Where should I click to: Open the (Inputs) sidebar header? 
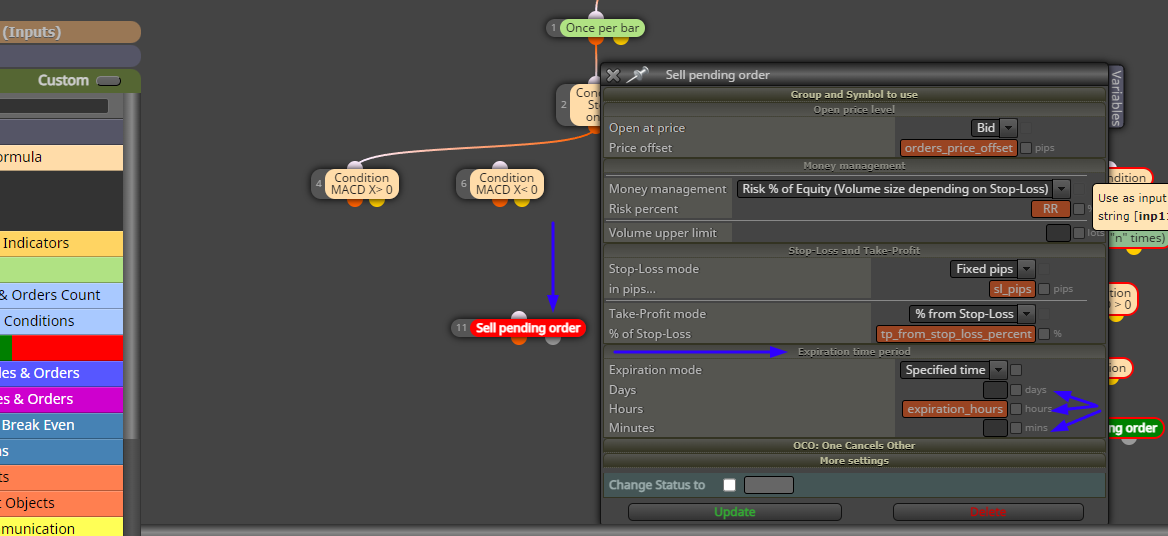70,32
